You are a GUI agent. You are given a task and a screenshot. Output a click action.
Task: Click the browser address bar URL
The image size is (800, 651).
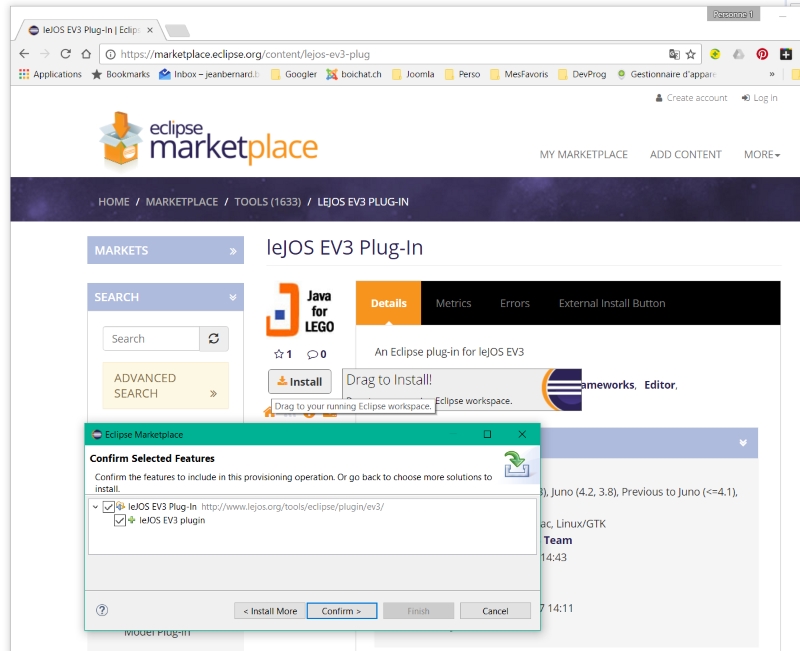point(245,54)
